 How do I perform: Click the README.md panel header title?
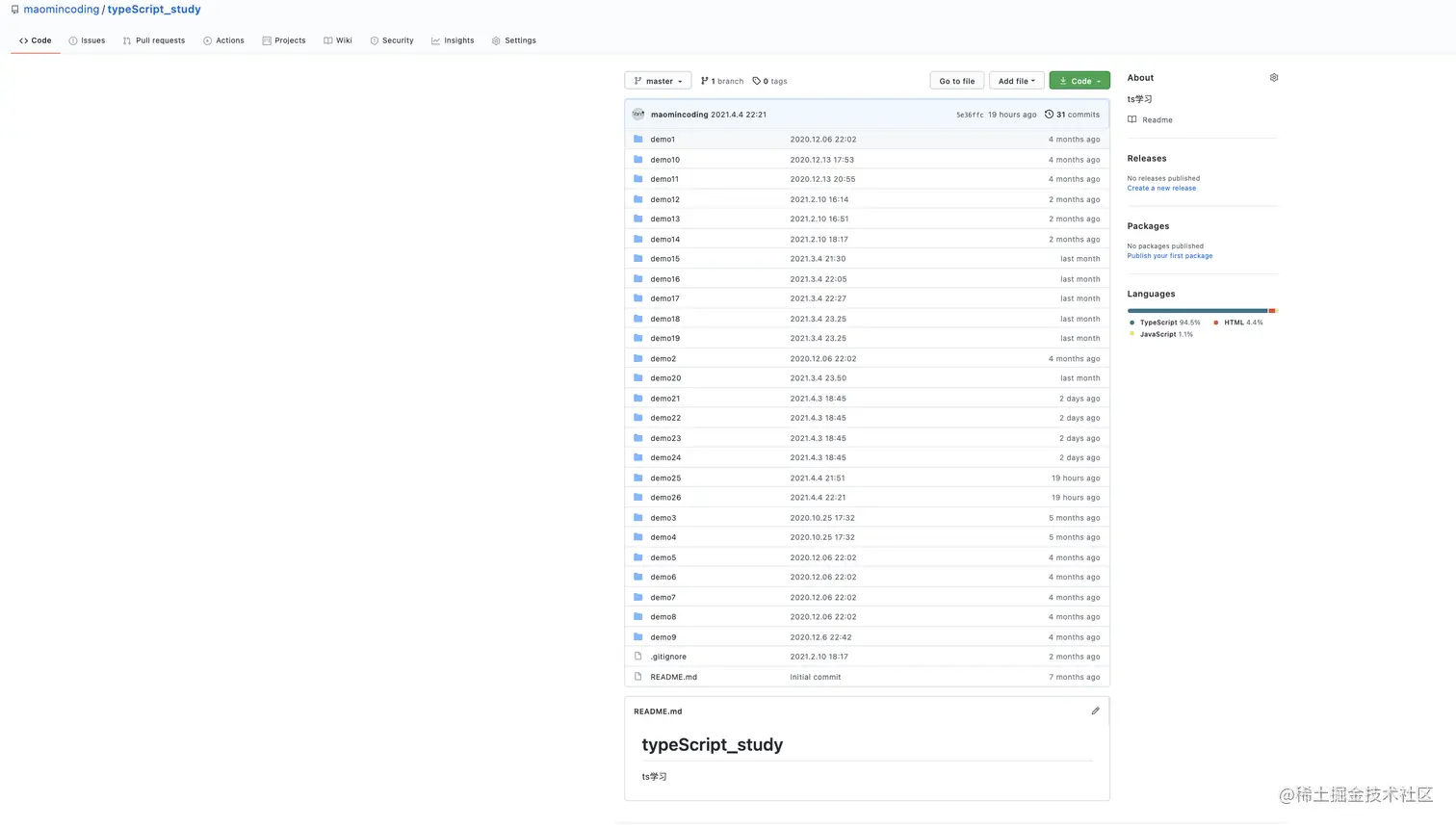pos(658,711)
